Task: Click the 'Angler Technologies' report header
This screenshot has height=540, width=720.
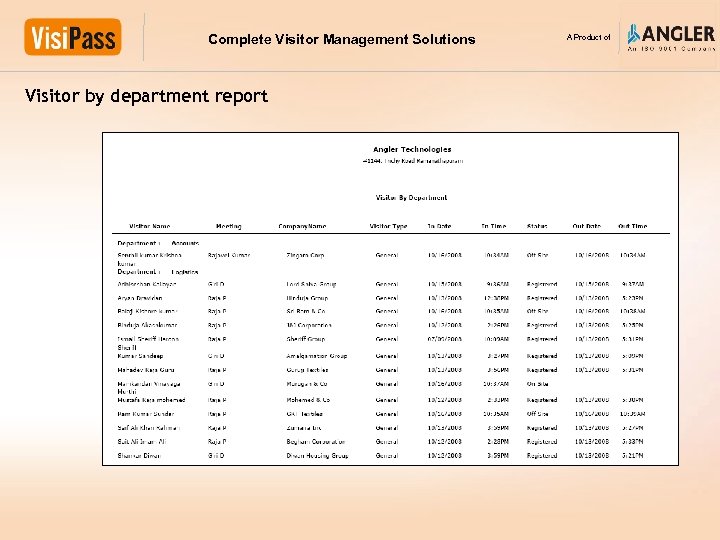Action: [412, 149]
